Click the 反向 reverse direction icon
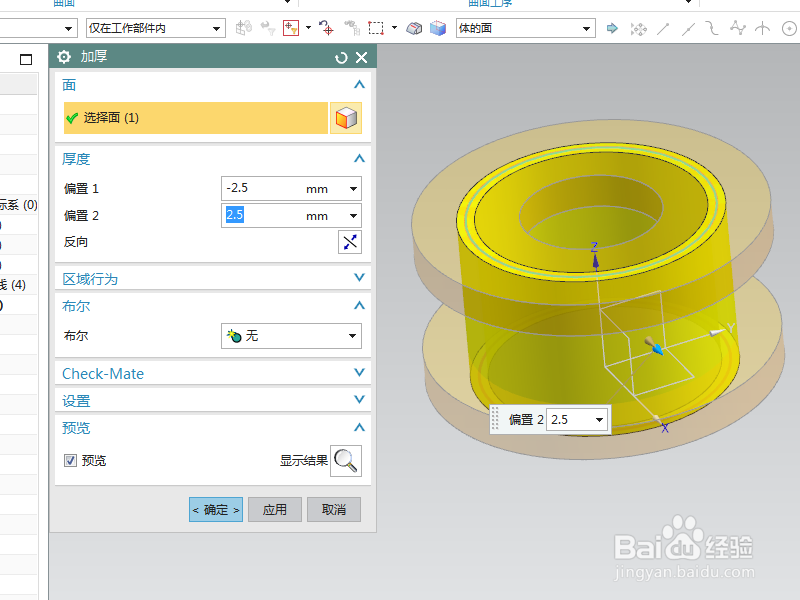The image size is (800, 600). pos(350,242)
